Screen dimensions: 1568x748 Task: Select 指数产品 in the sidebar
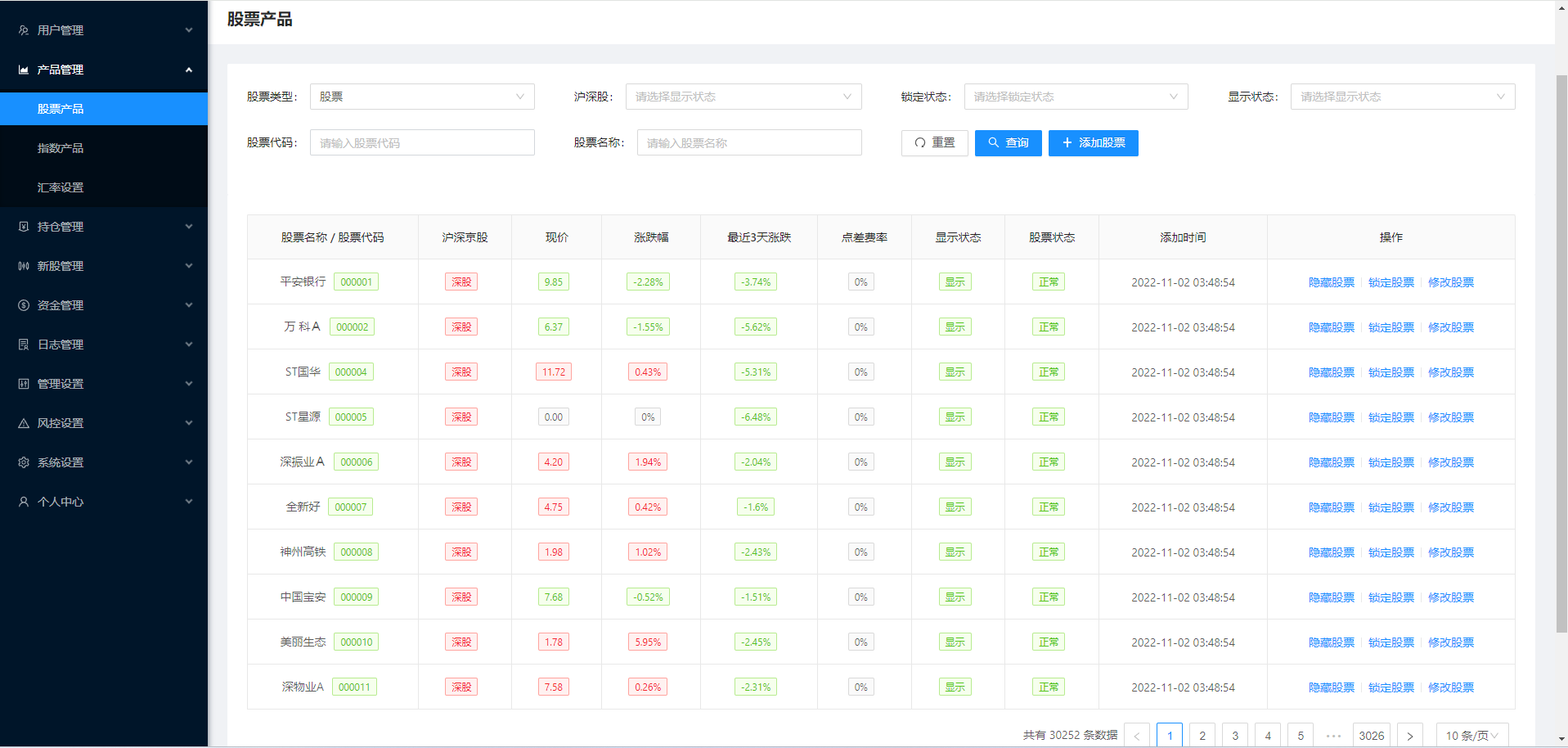click(x=104, y=148)
